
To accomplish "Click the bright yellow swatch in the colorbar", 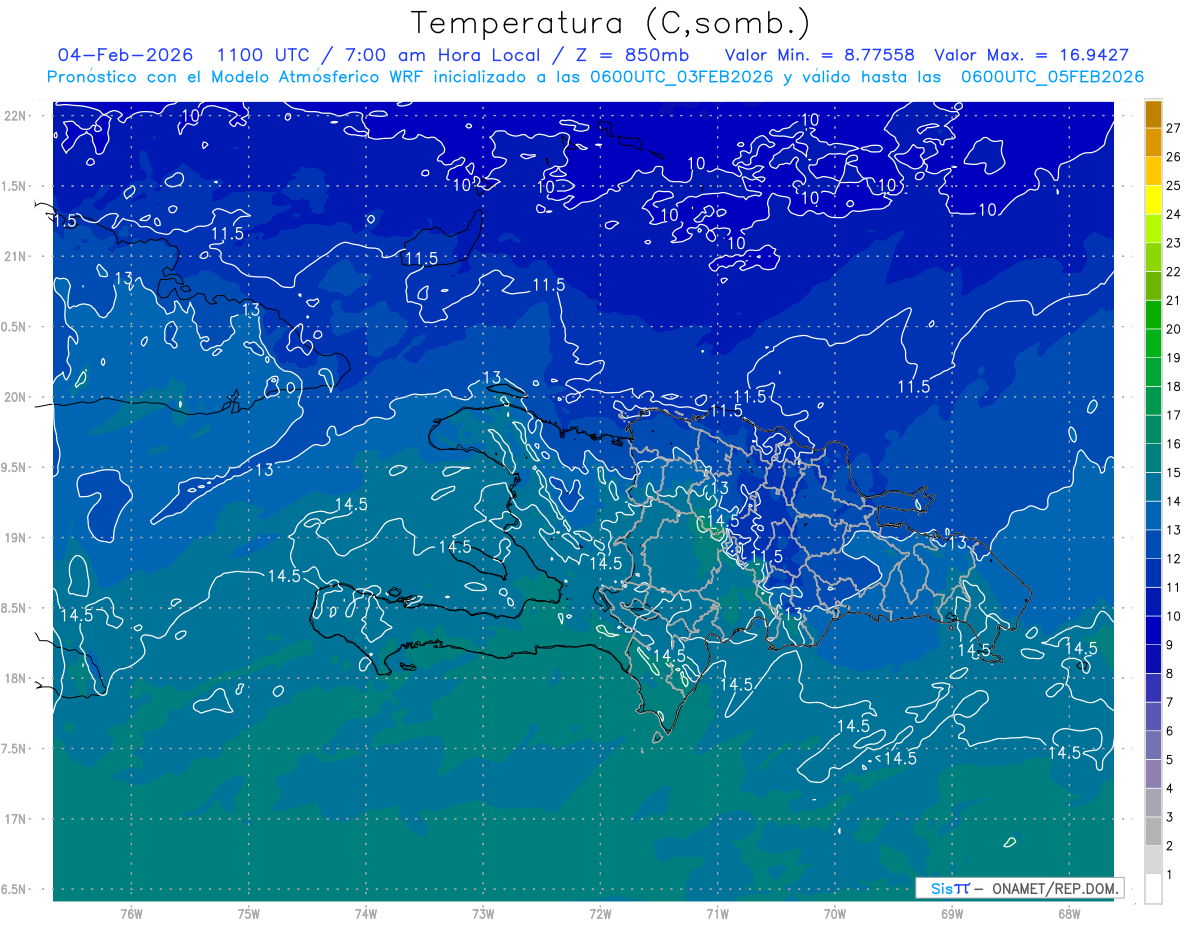I will click(1153, 200).
